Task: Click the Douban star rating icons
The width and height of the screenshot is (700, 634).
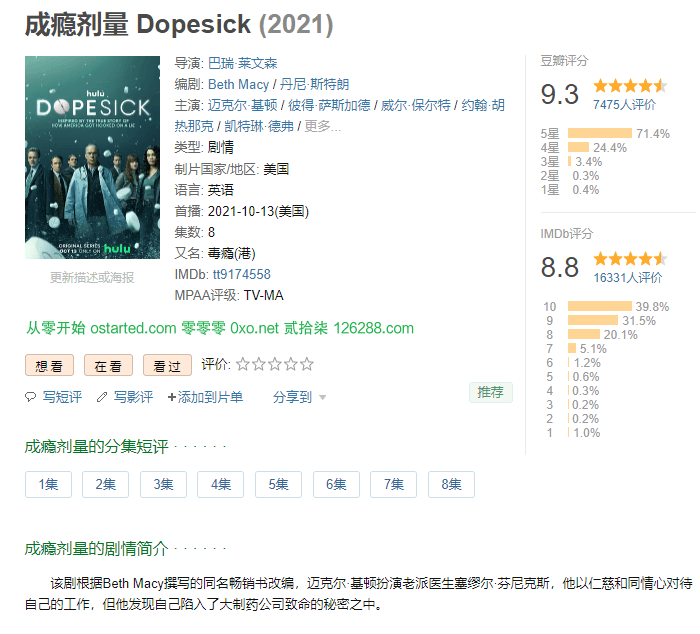Action: point(630,85)
